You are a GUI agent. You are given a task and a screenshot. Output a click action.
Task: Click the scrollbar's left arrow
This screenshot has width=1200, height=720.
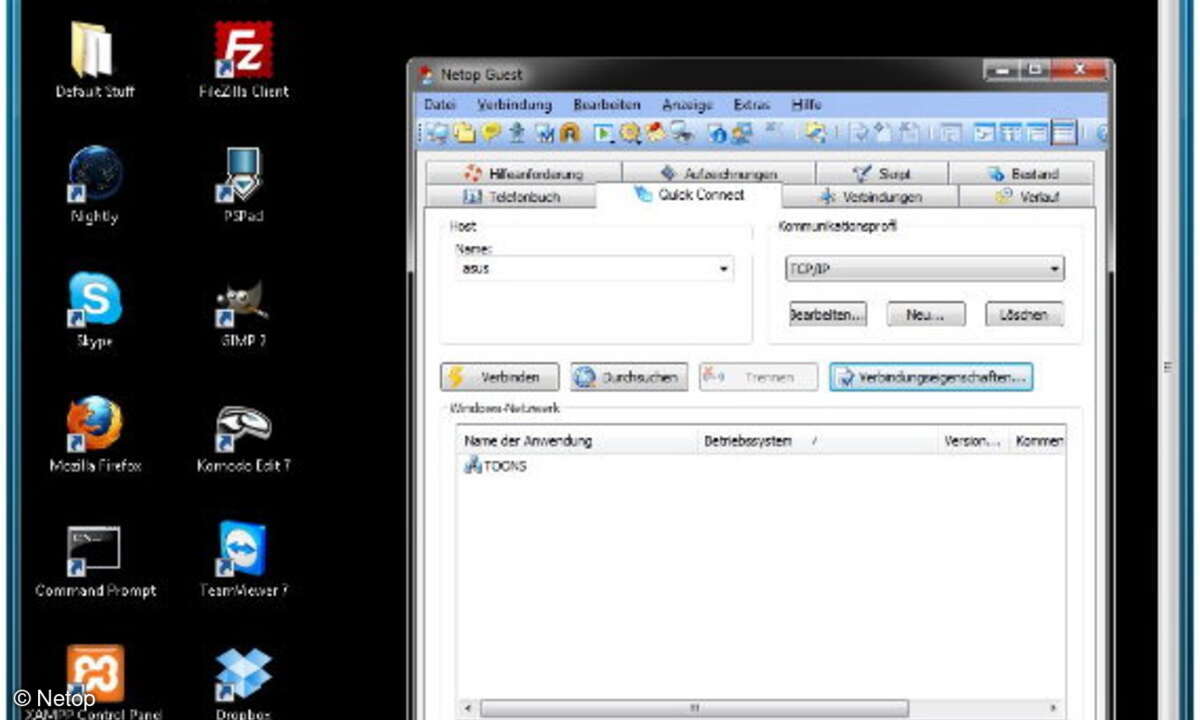pos(466,708)
